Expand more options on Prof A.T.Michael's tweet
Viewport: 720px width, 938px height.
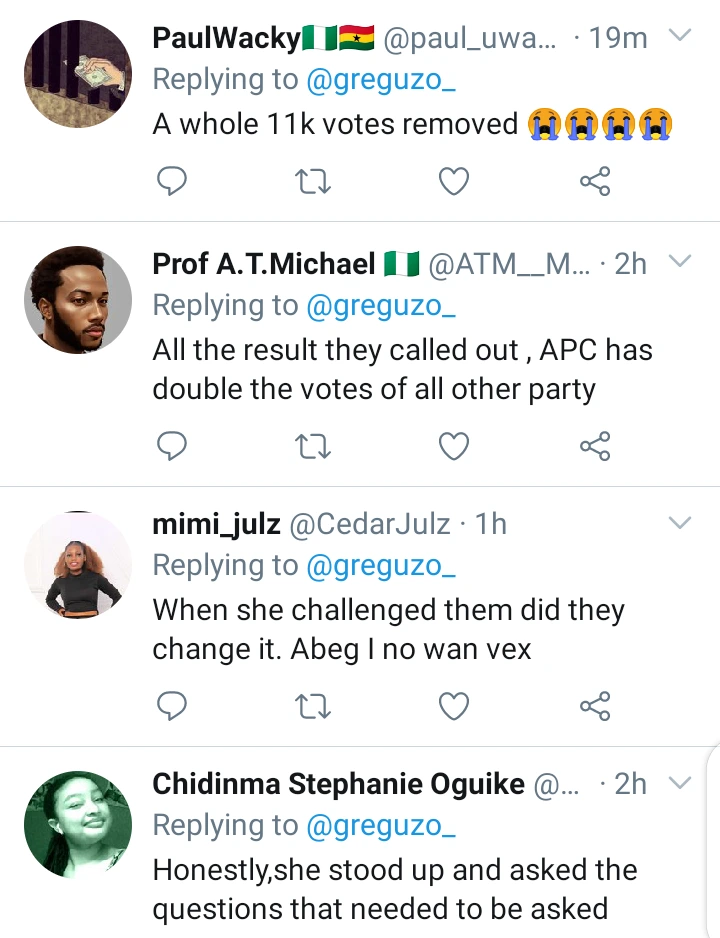[x=679, y=262]
